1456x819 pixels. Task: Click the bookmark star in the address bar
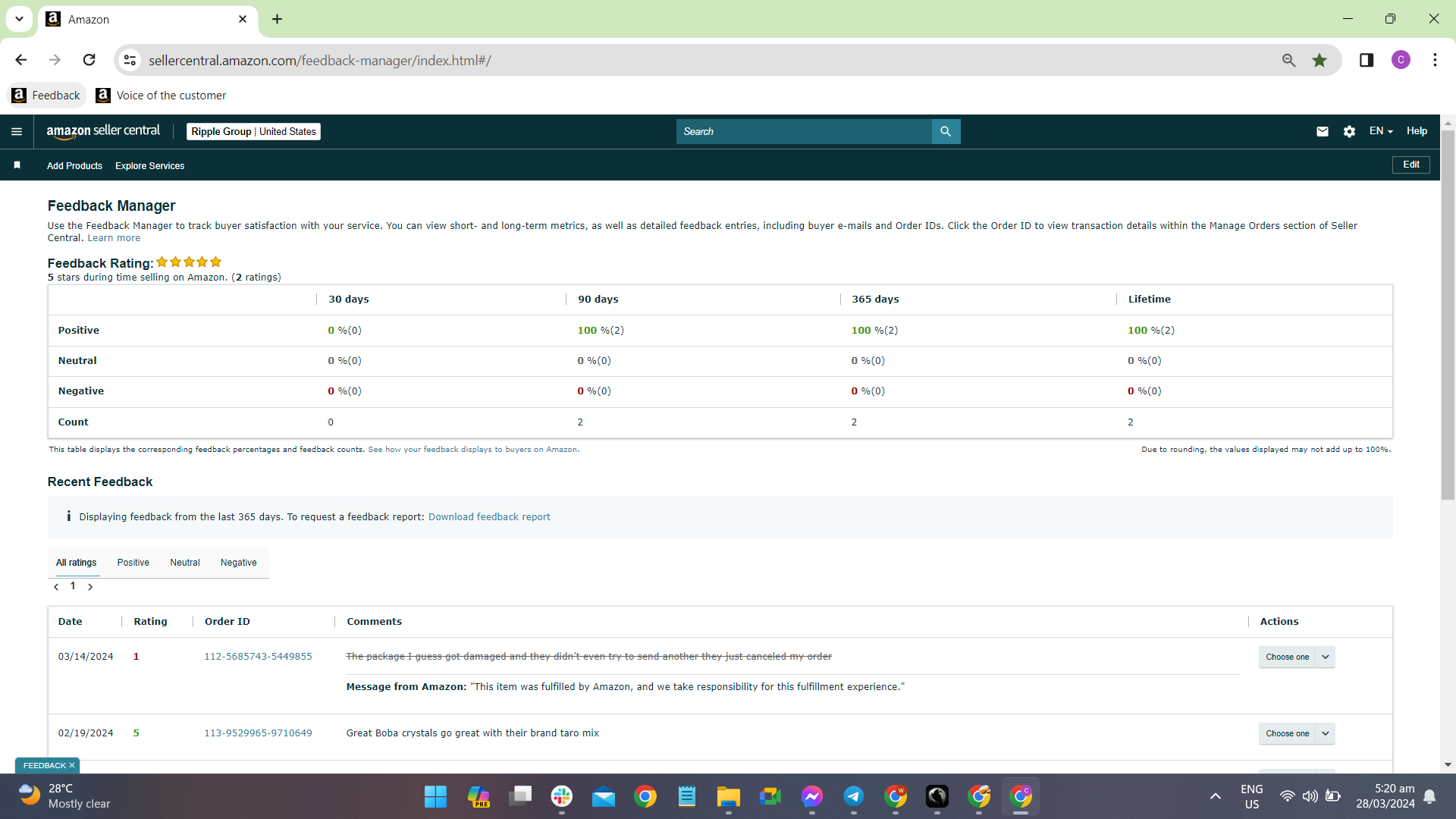pos(1319,60)
